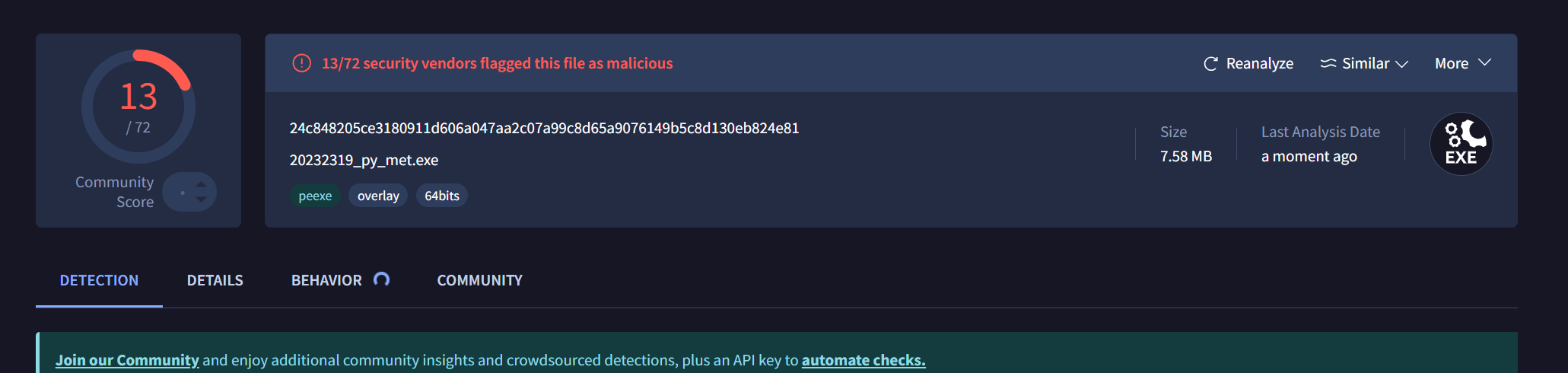Switch to the Details tab
Image resolution: width=1568 pixels, height=373 pixels.
[x=215, y=280]
